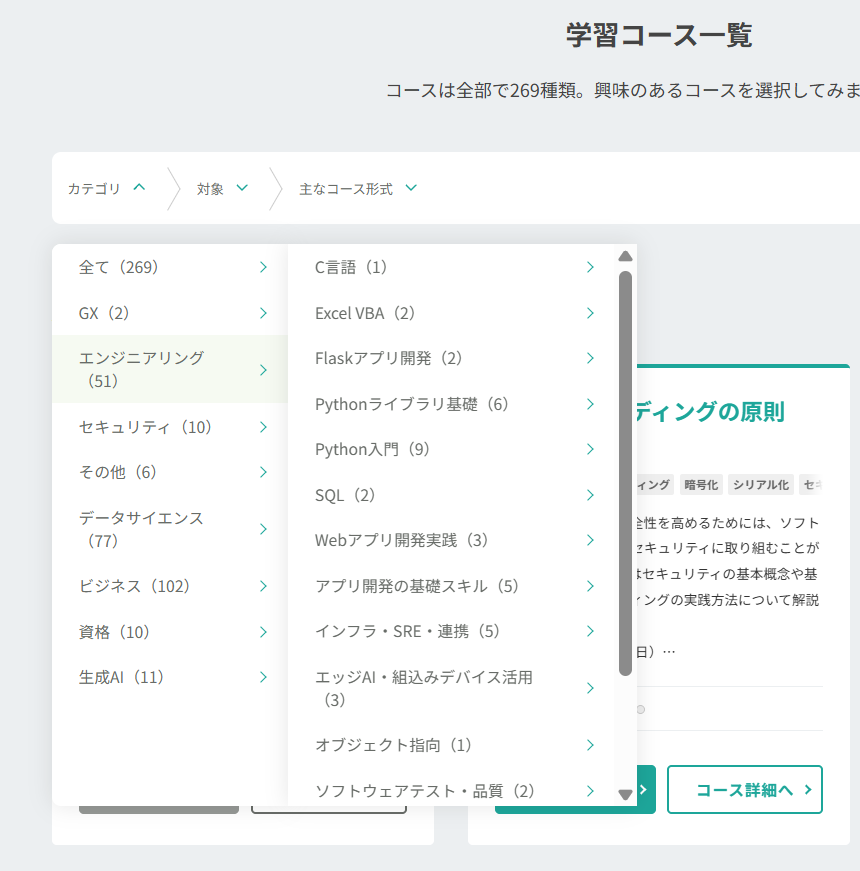Select the C言語（1） subcategory
Screen dimensions: 860x871
351,267
